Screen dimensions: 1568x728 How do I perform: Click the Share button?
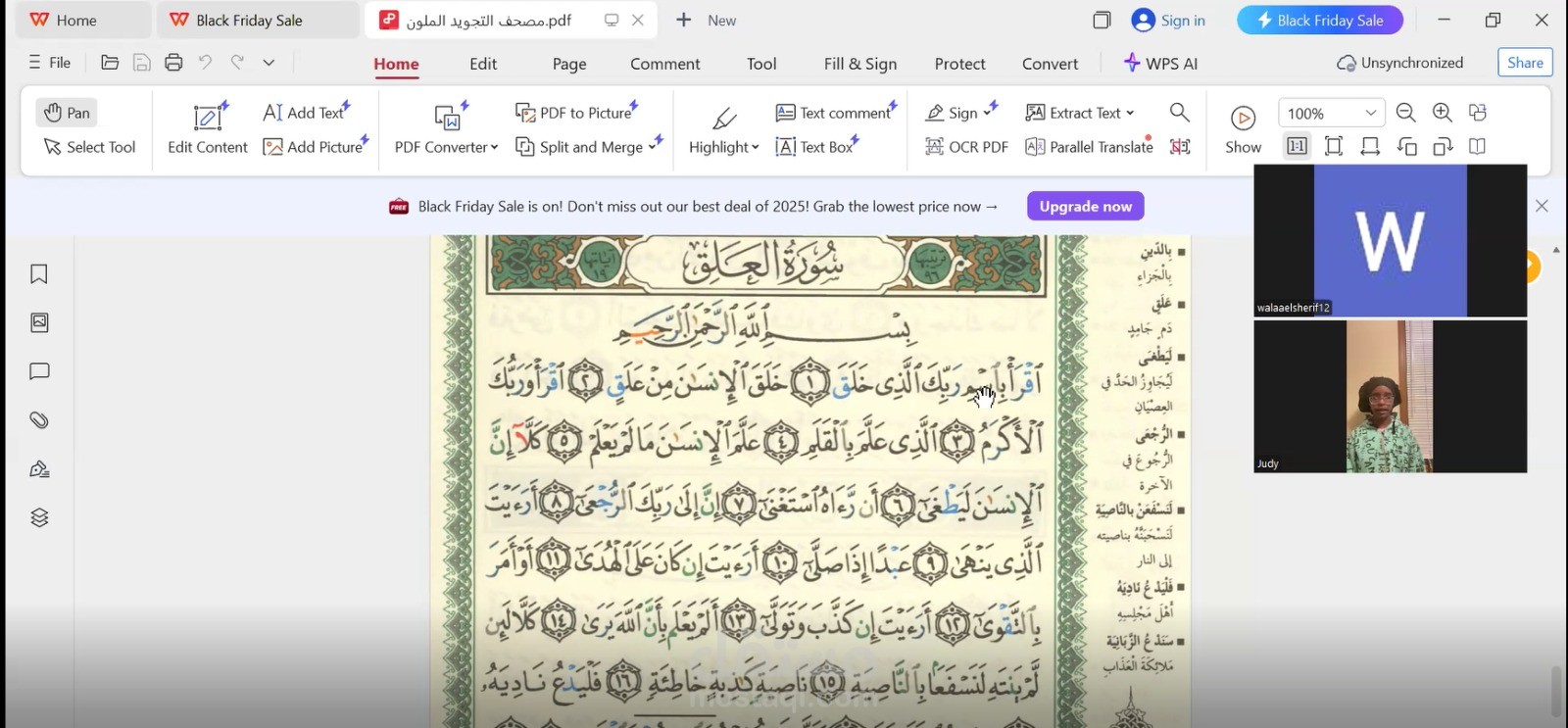point(1525,63)
